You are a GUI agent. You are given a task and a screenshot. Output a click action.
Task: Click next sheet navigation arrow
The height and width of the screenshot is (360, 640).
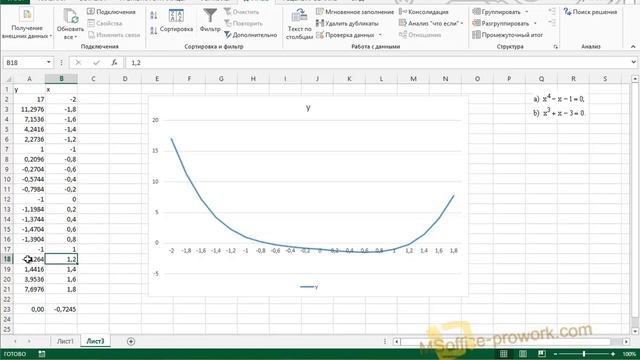[x=29, y=341]
